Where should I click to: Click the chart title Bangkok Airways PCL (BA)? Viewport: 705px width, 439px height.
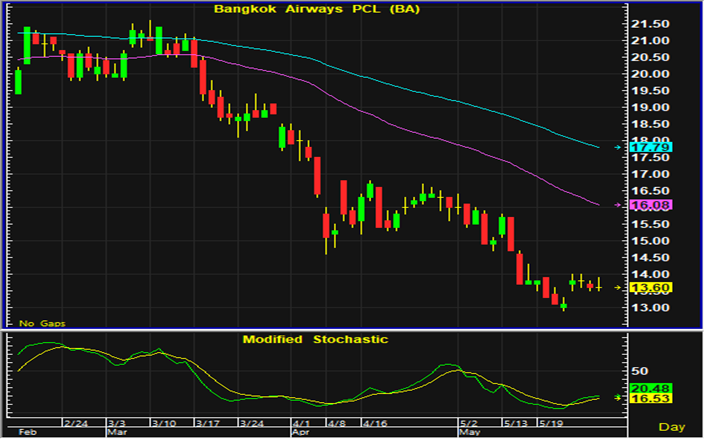317,9
